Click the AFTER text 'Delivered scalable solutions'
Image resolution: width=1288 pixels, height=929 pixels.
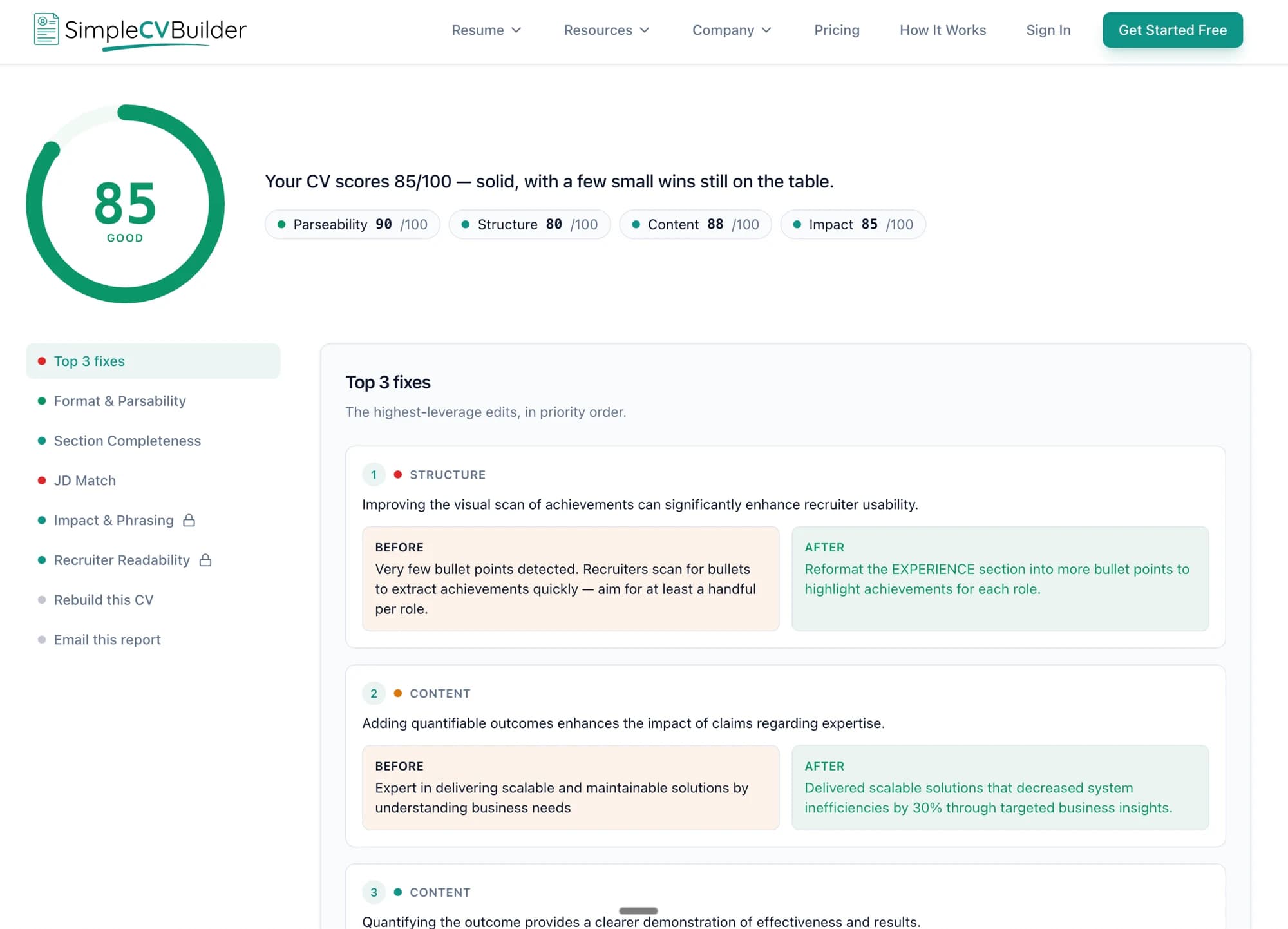pos(989,798)
